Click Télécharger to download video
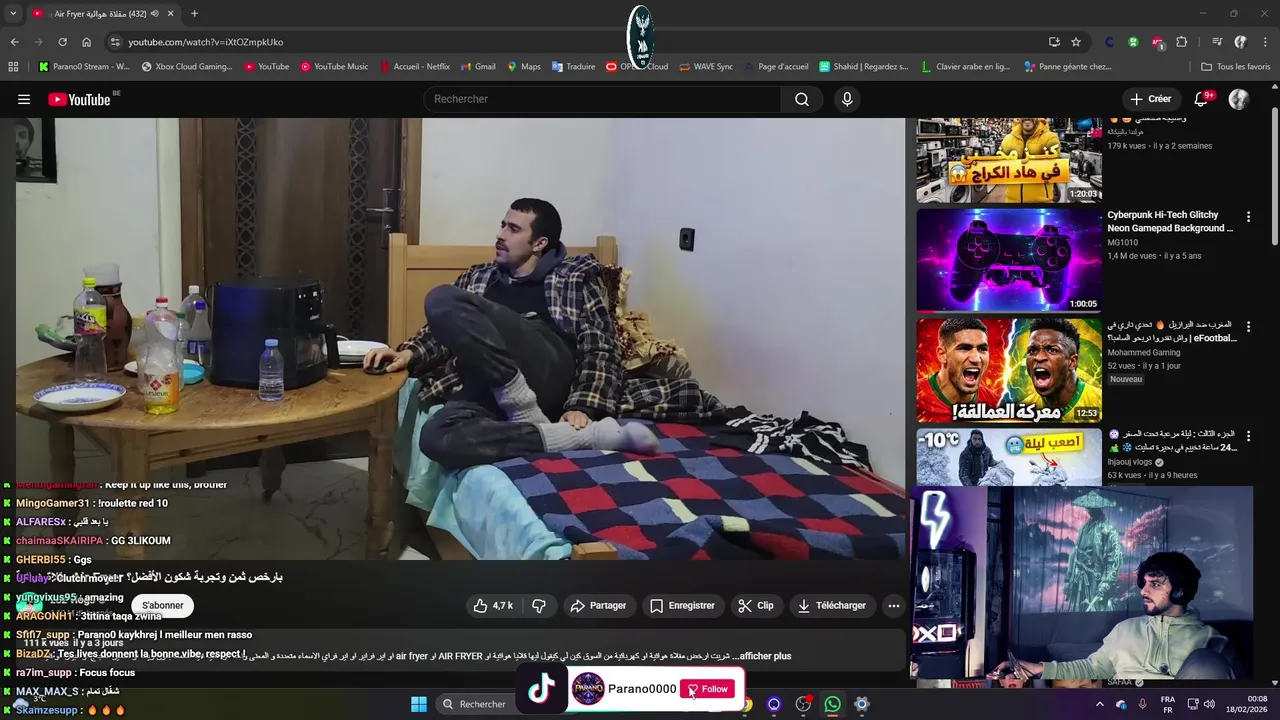Image resolution: width=1280 pixels, height=720 pixels. (x=831, y=605)
